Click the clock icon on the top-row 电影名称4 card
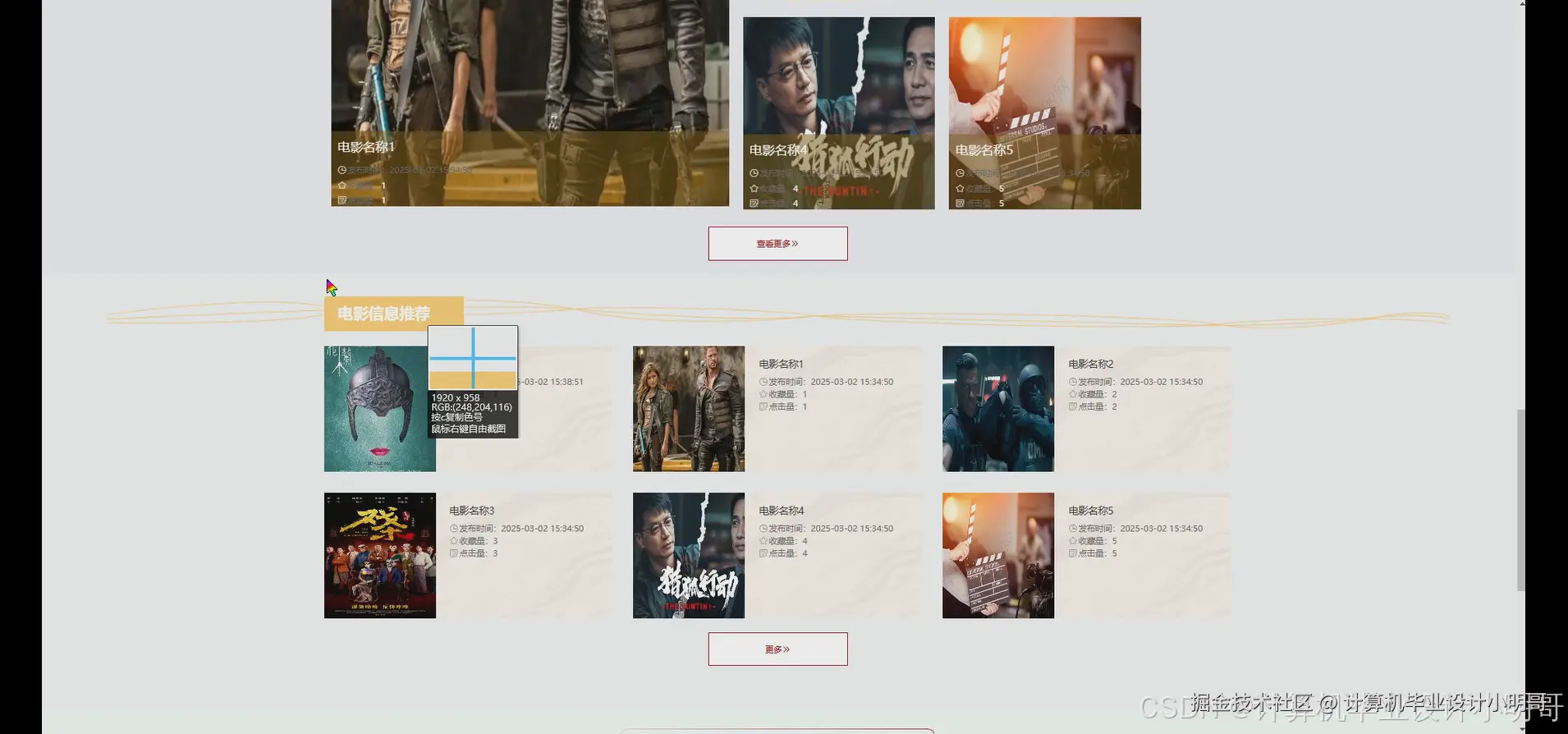Screen dimensions: 1568x734 pos(754,173)
